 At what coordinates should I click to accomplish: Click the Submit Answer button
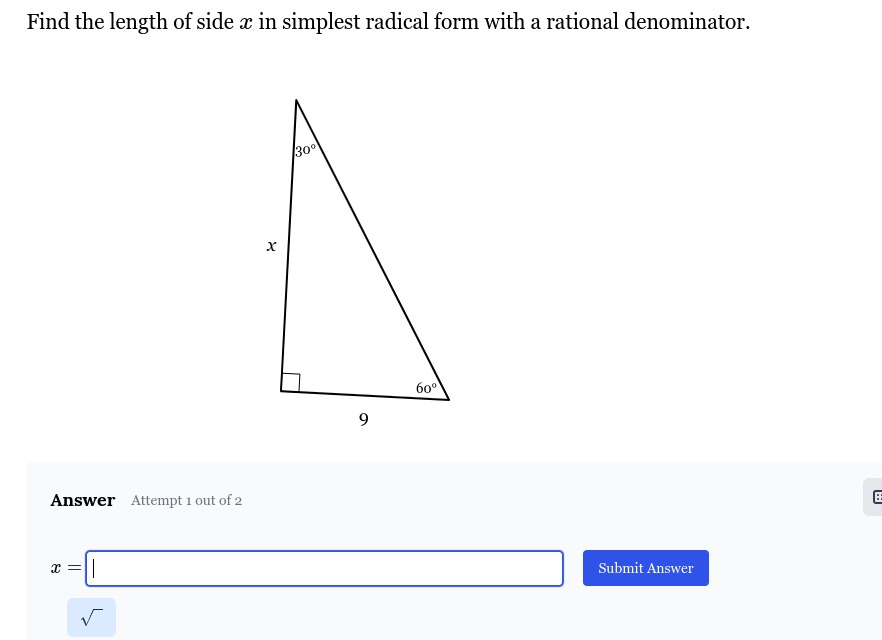coord(646,568)
